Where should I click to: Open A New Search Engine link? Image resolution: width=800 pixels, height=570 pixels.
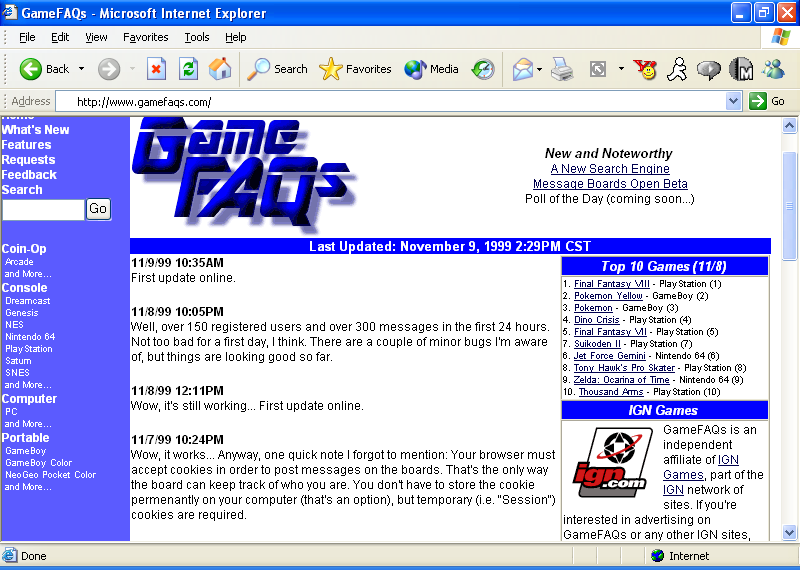pyautogui.click(x=610, y=169)
